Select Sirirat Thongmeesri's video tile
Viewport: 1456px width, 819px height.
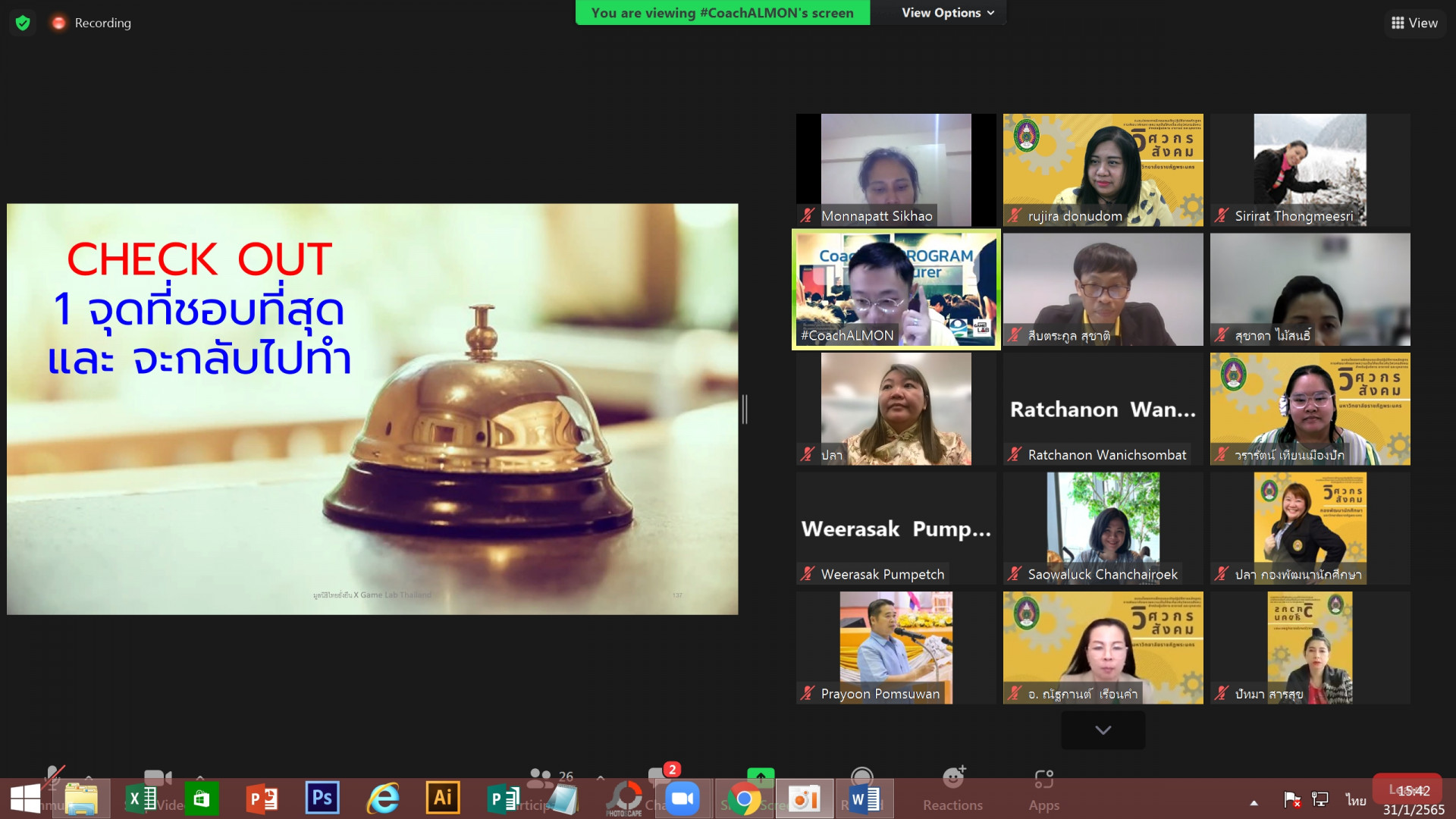coord(1310,170)
